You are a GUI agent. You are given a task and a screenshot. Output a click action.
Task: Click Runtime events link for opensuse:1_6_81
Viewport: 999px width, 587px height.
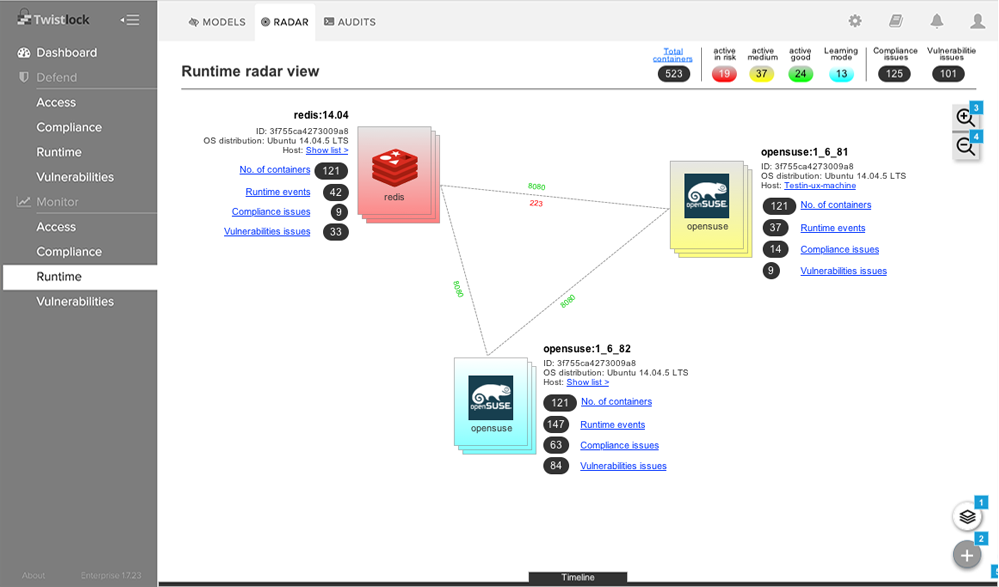coord(833,228)
